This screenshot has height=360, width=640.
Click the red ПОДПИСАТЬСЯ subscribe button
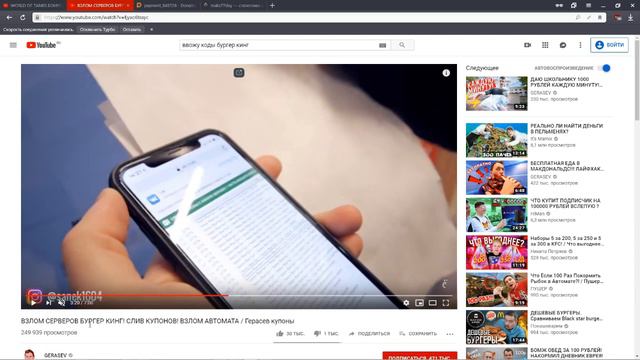pos(420,356)
